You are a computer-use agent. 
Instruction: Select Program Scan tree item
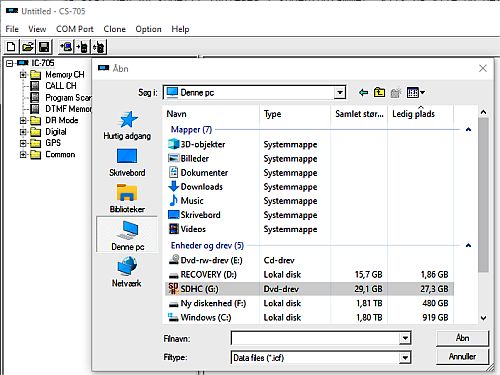[x=68, y=97]
